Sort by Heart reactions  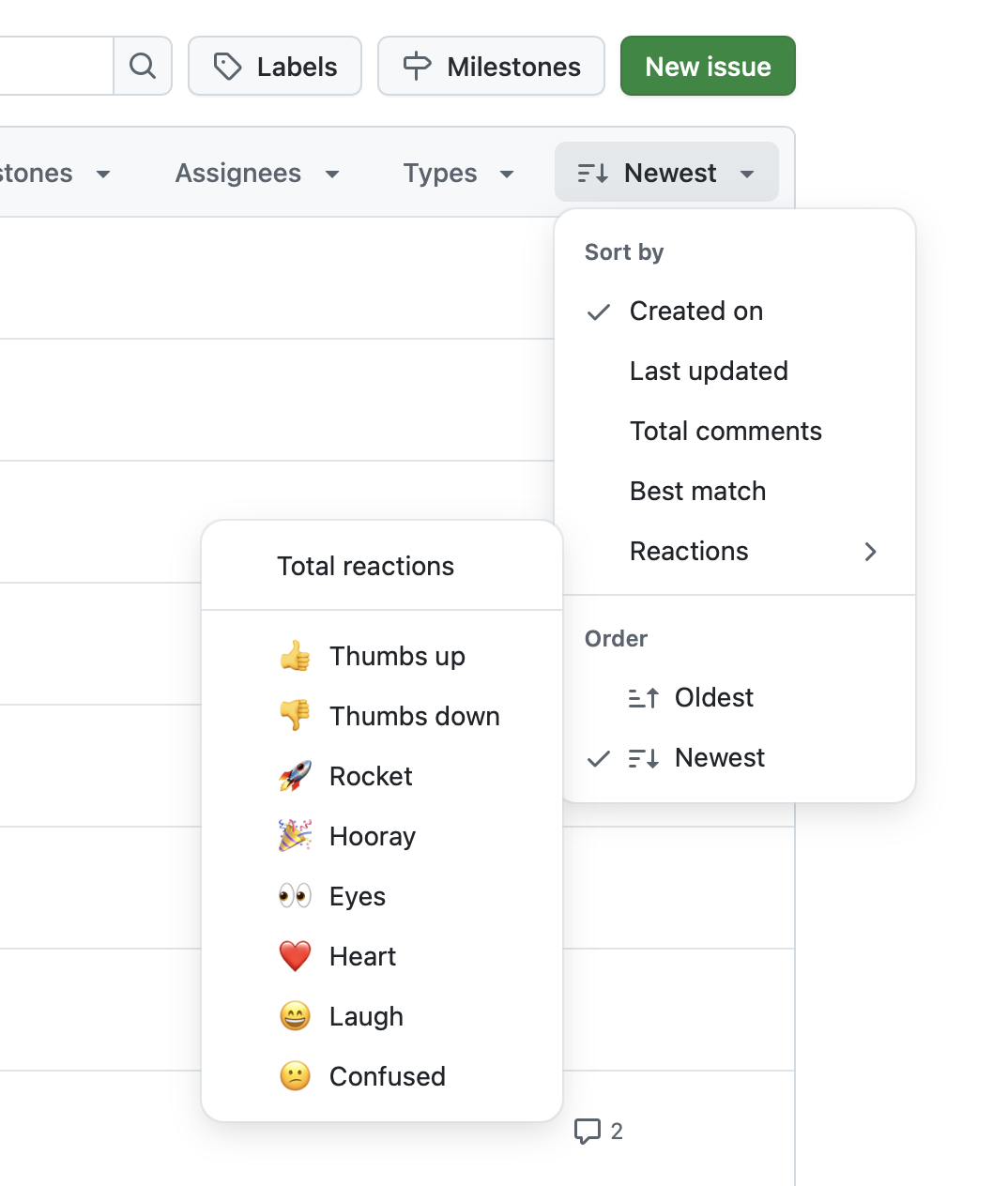pyautogui.click(x=362, y=956)
